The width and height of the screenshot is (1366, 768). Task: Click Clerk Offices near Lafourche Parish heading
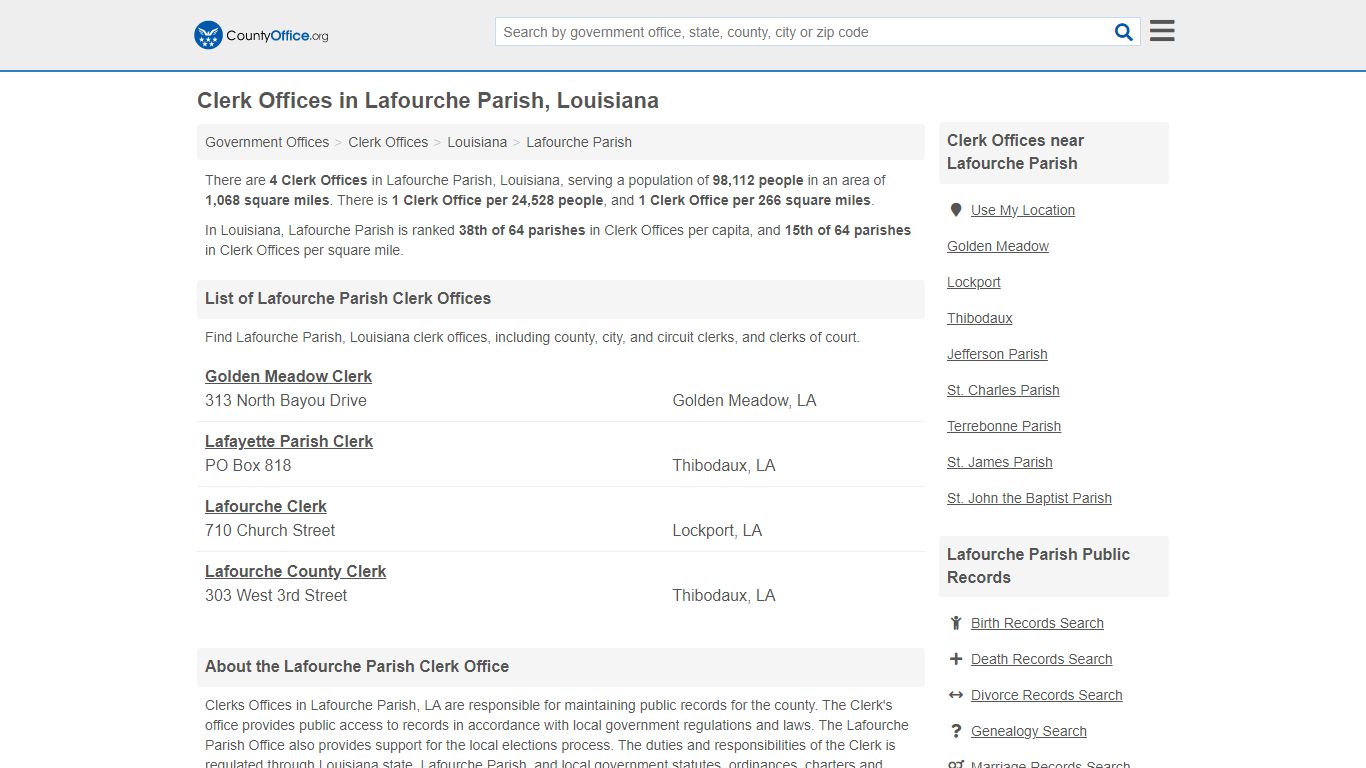point(1015,152)
